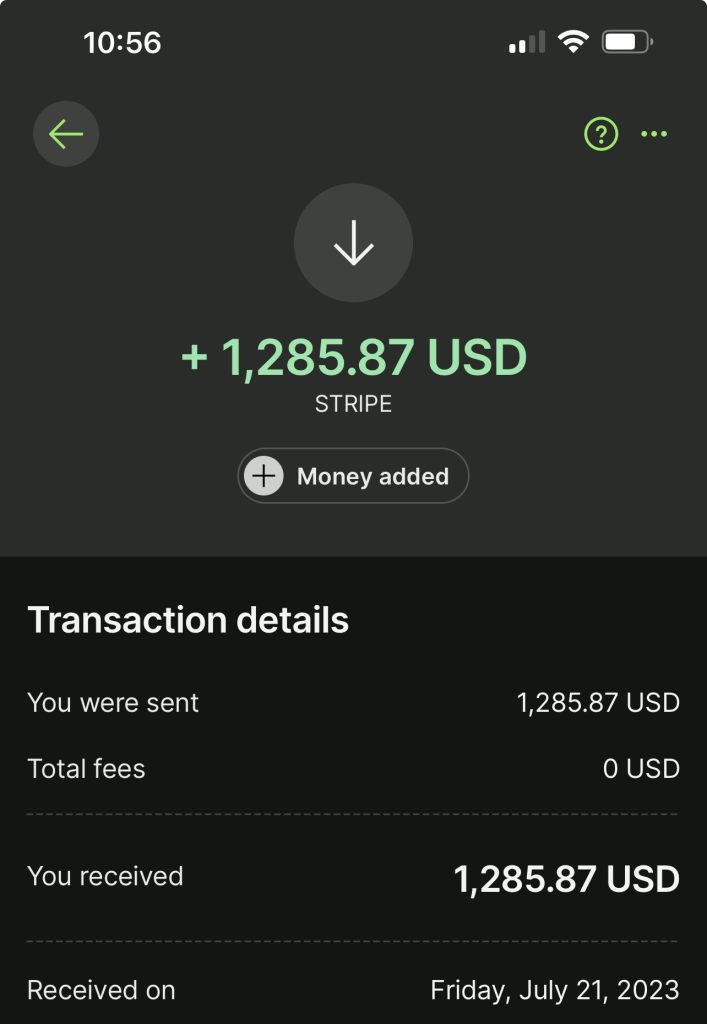707x1024 pixels.
Task: Tap the STRIPE sender label
Action: click(353, 405)
